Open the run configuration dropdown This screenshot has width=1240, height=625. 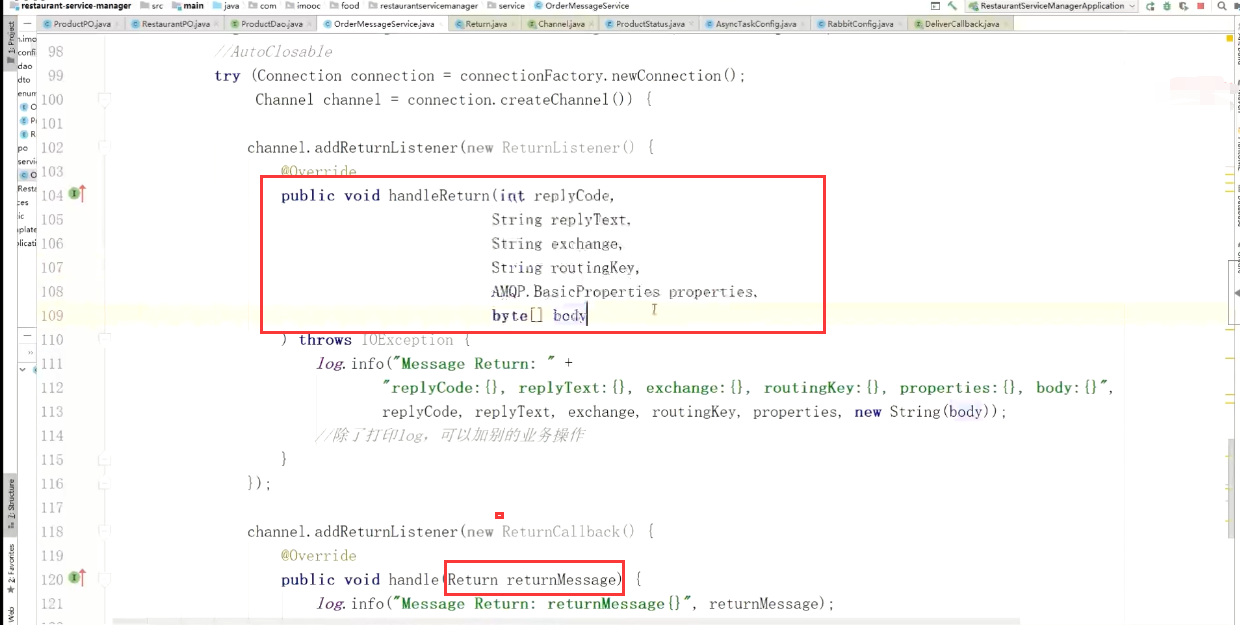click(1051, 6)
